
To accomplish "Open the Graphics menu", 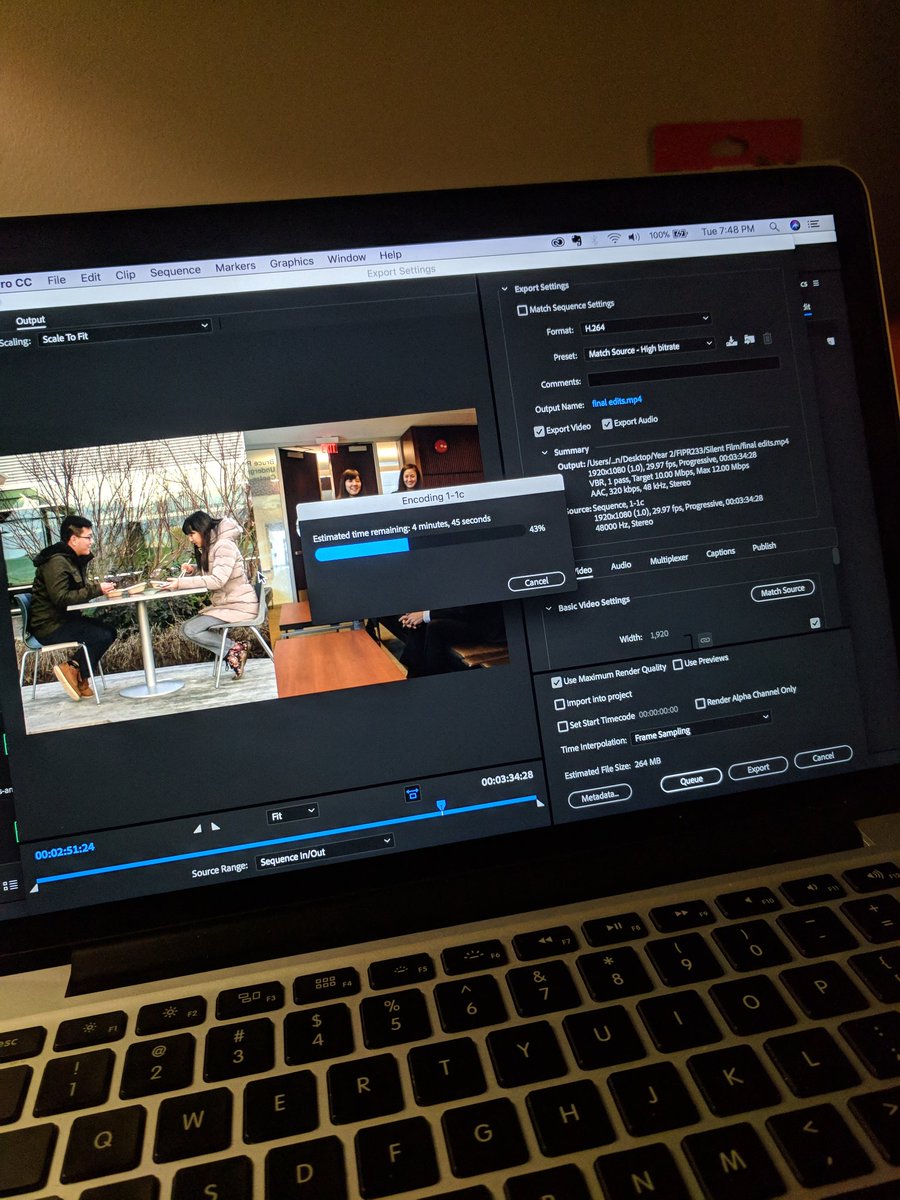I will pos(291,262).
